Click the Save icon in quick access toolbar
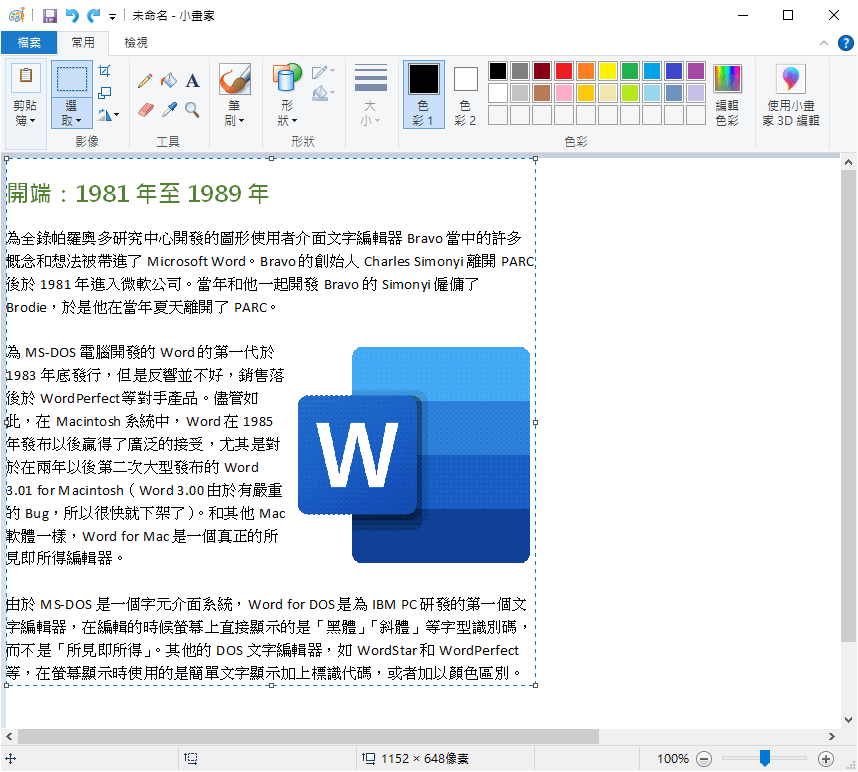 click(x=50, y=16)
